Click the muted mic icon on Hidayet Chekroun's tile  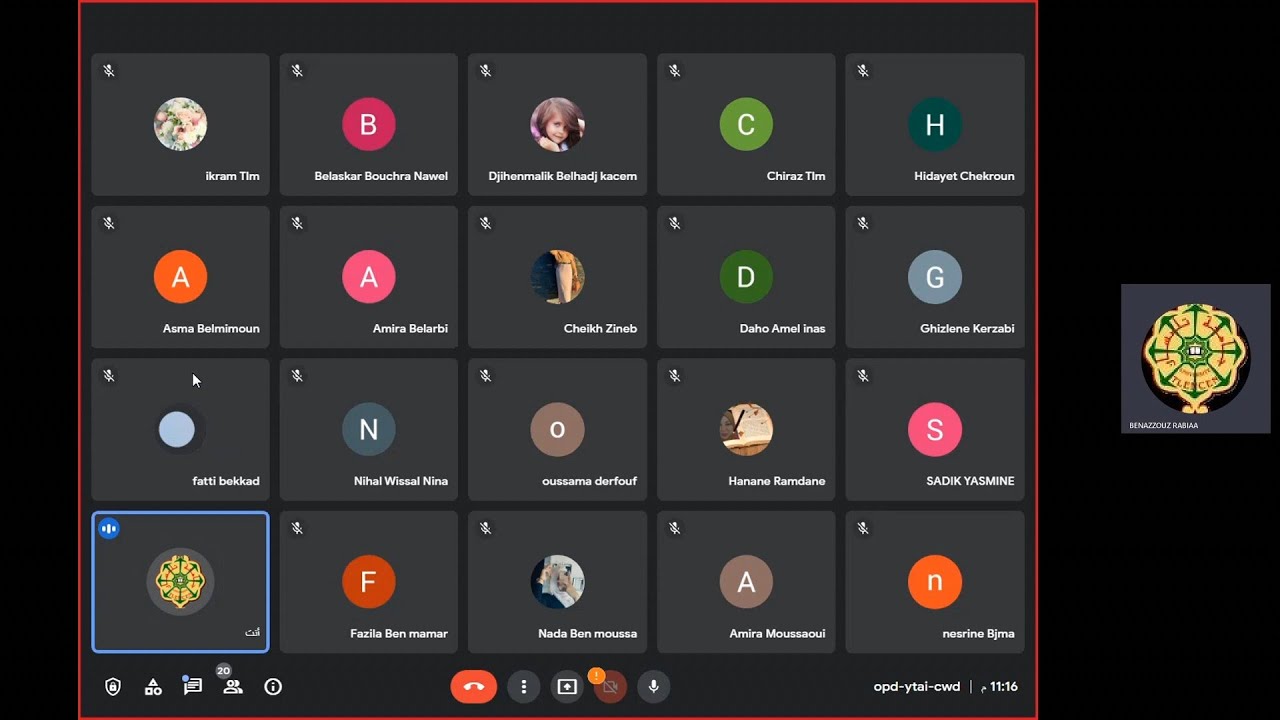[x=863, y=71]
